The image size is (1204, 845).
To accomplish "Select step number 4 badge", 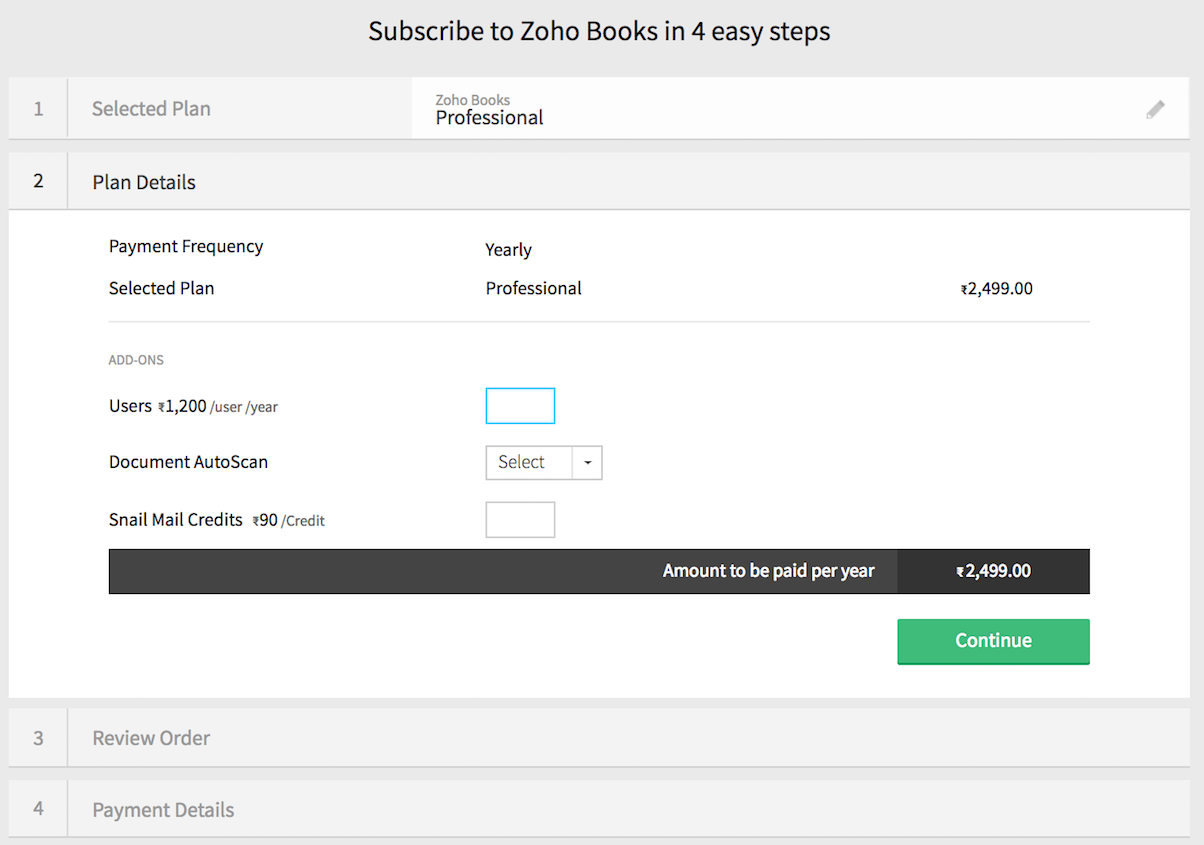I will coord(38,809).
